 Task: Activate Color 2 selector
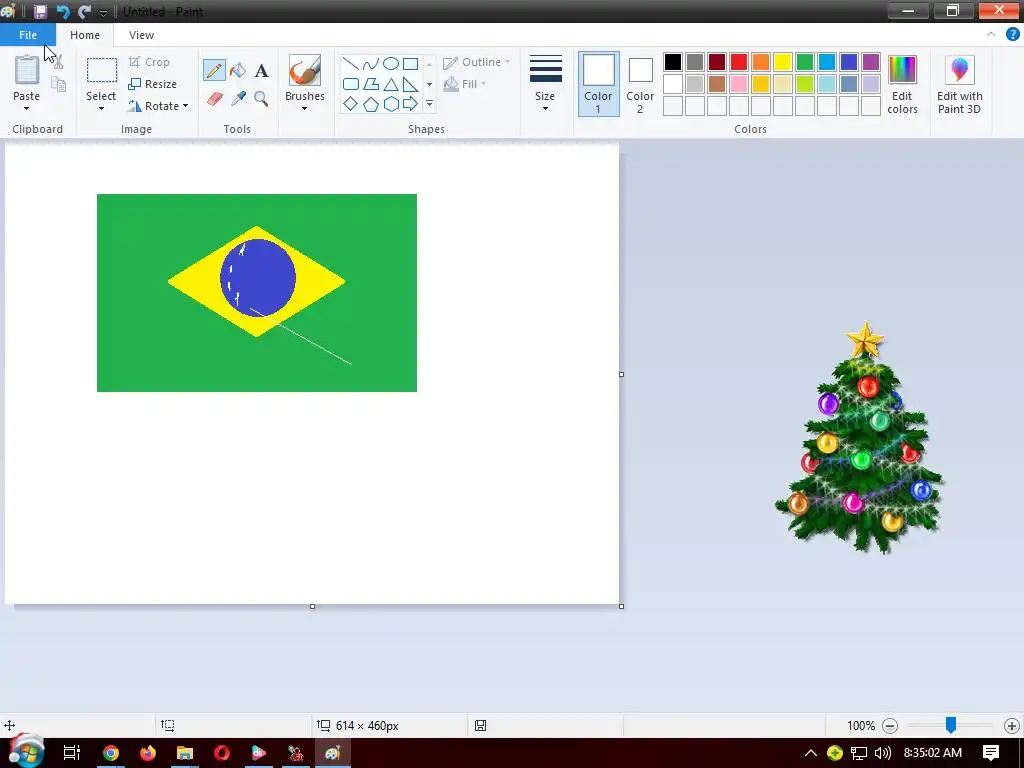click(x=640, y=84)
